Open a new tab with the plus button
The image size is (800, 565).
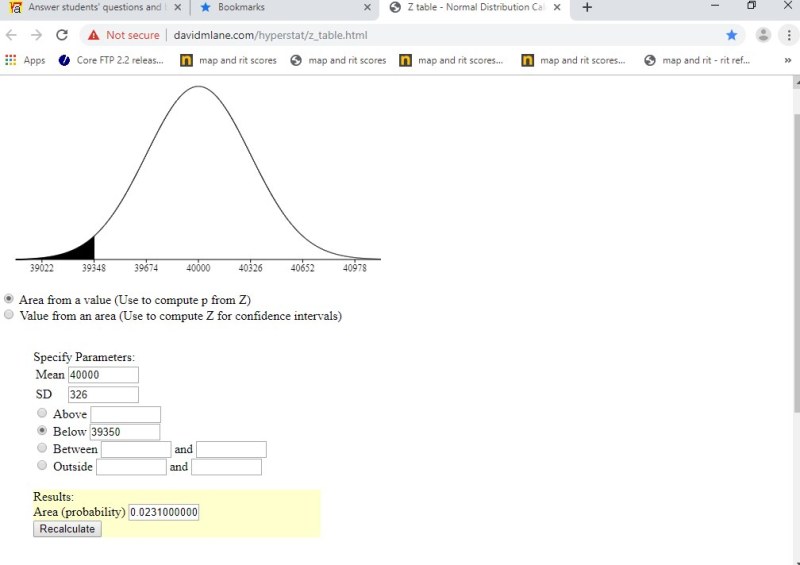point(587,7)
